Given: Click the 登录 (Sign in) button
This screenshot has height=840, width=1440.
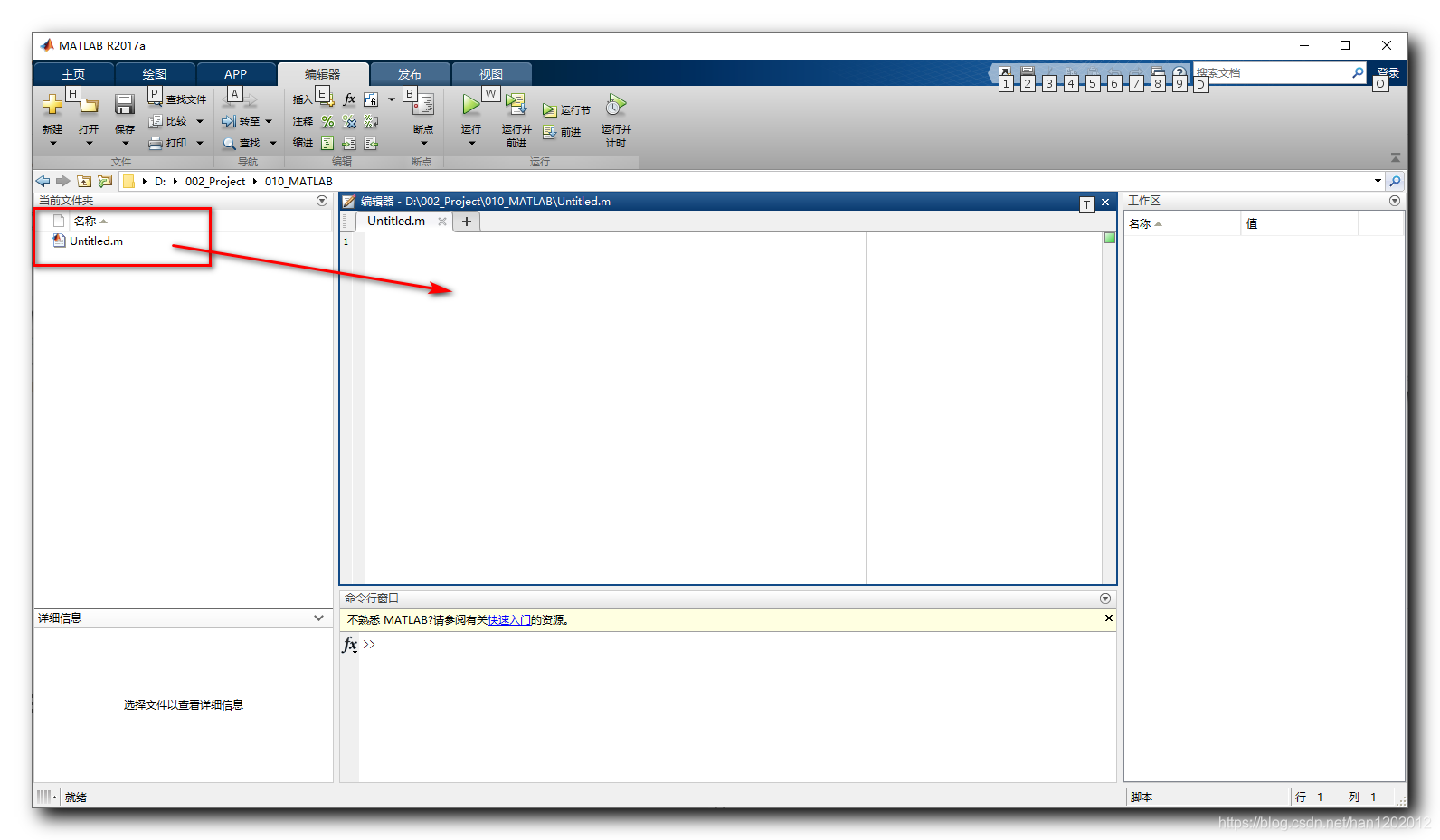Looking at the screenshot, I should (1388, 73).
